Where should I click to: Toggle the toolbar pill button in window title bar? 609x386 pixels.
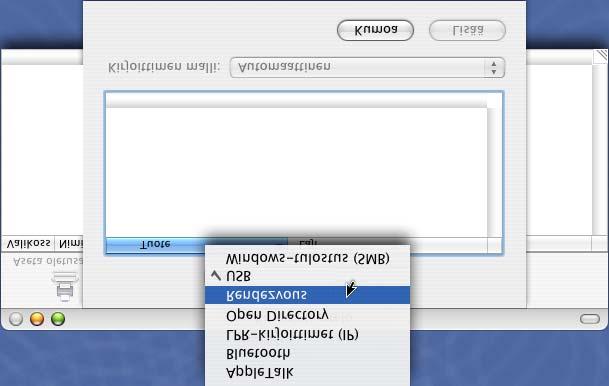590,319
